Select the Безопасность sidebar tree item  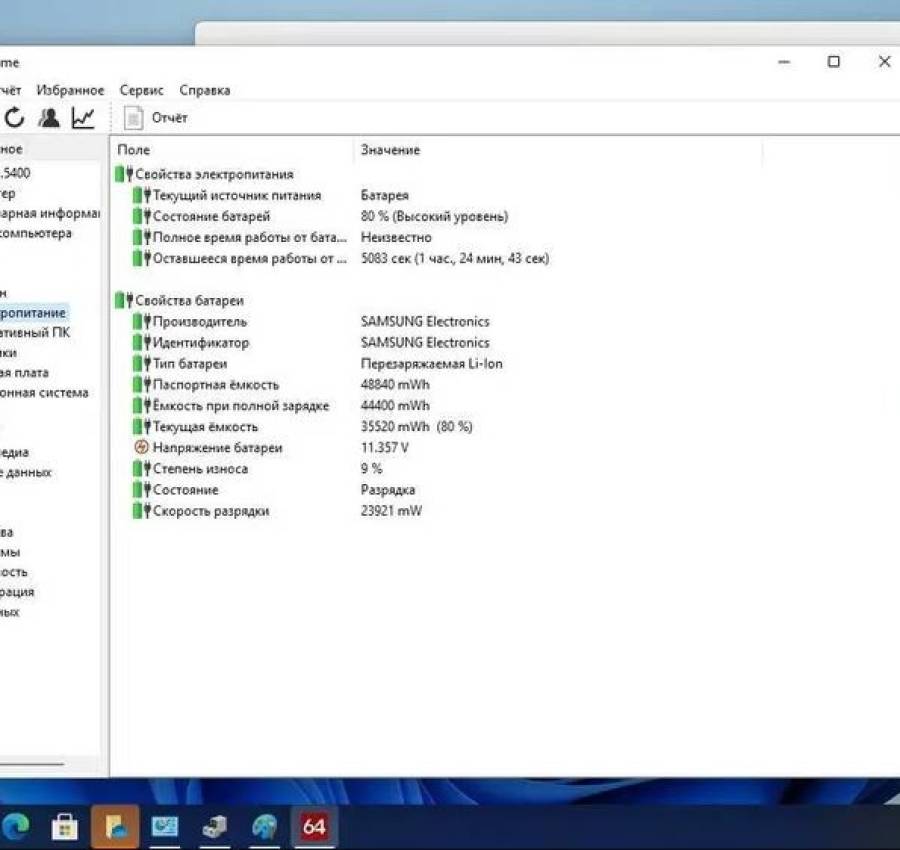(x=14, y=572)
